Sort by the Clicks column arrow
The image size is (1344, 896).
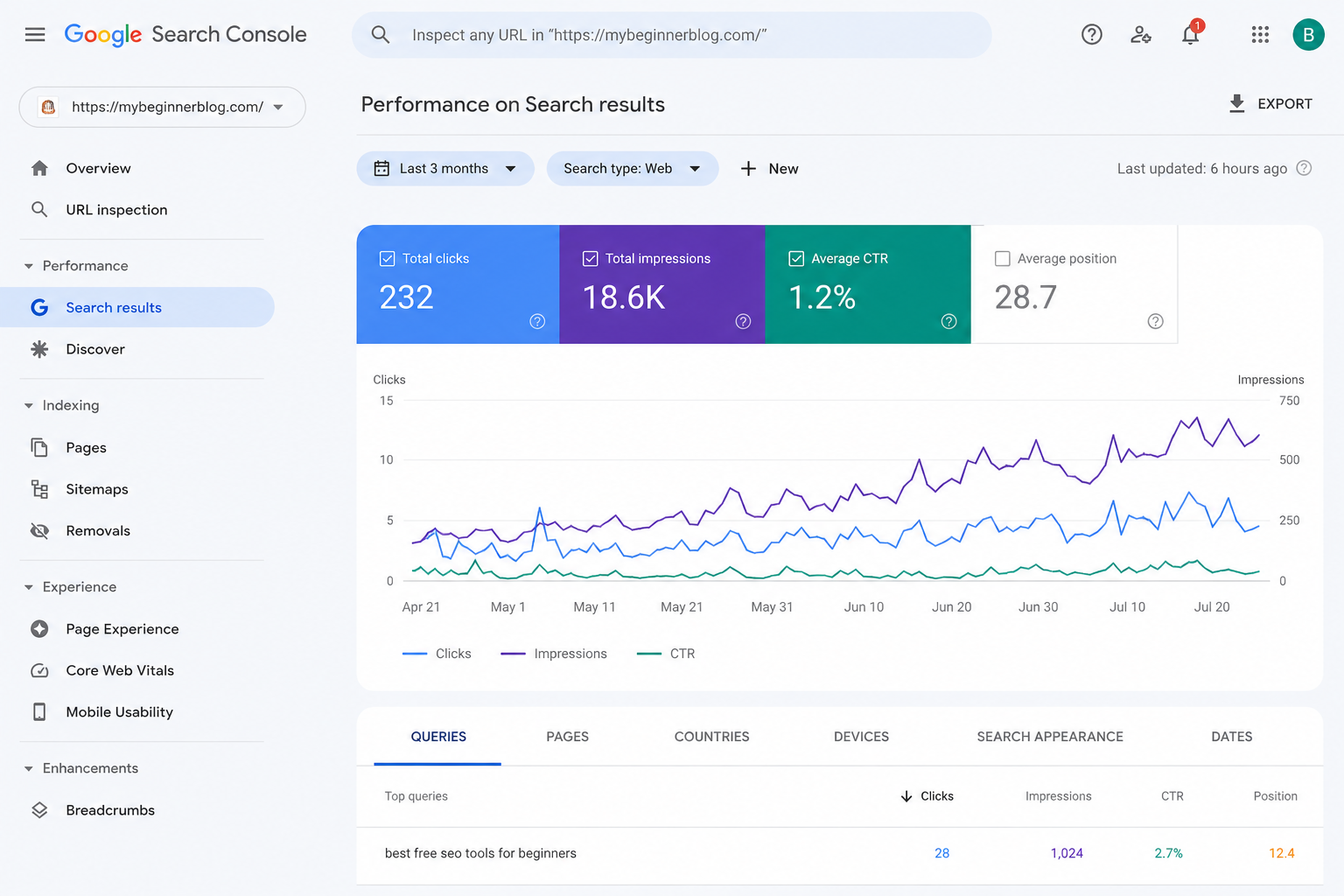pos(906,796)
